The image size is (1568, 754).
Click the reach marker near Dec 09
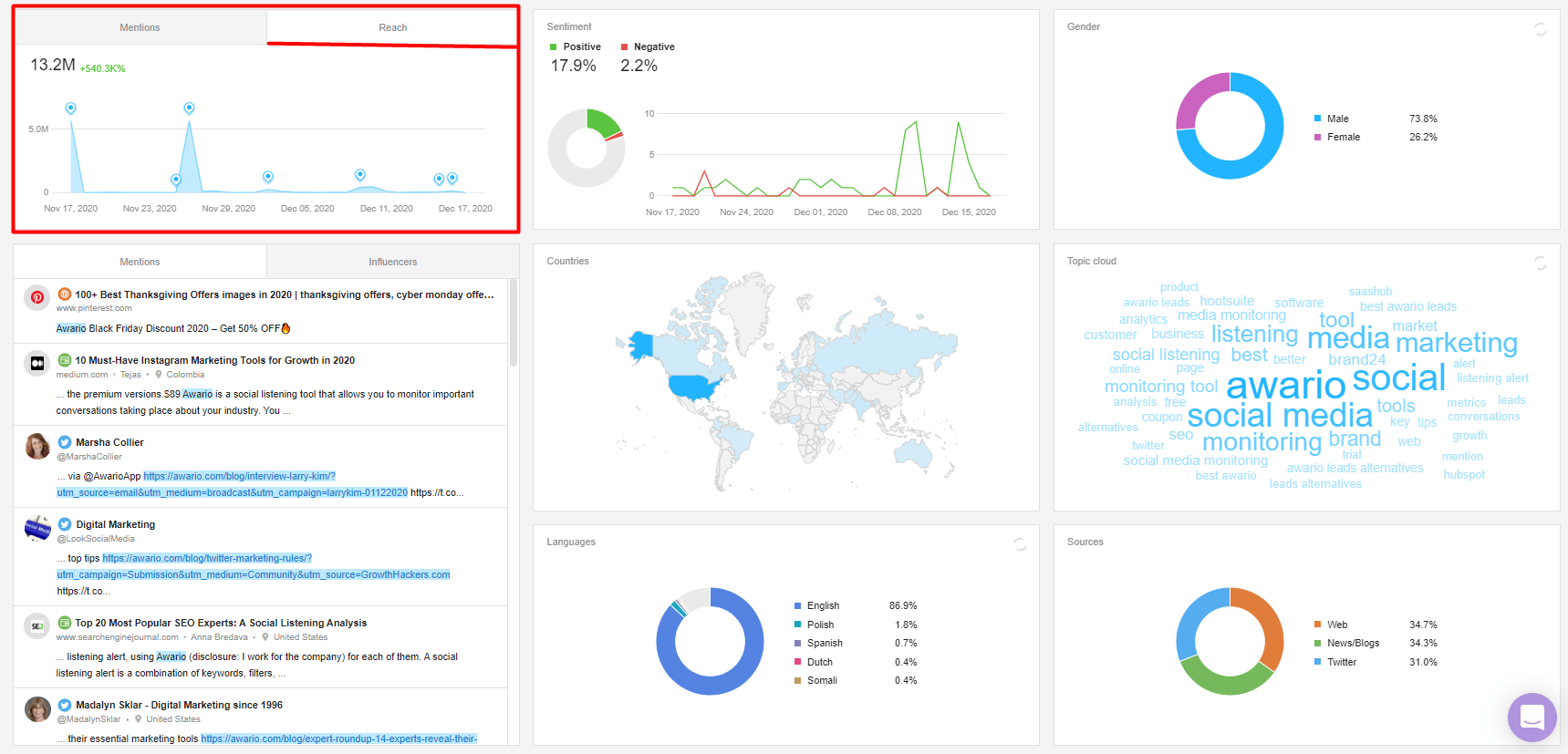coord(360,175)
